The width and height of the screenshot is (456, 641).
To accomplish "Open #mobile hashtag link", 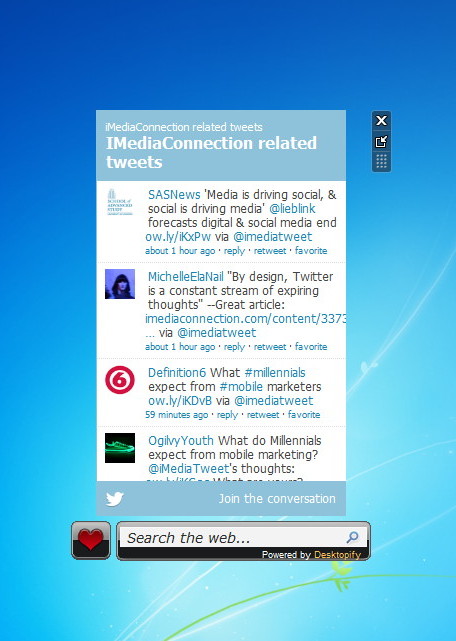I will pos(241,387).
